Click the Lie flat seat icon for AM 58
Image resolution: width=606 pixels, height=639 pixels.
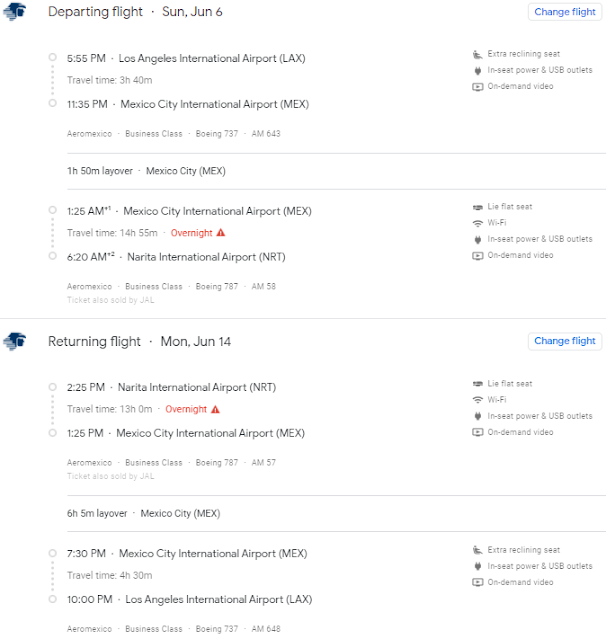pyautogui.click(x=477, y=207)
